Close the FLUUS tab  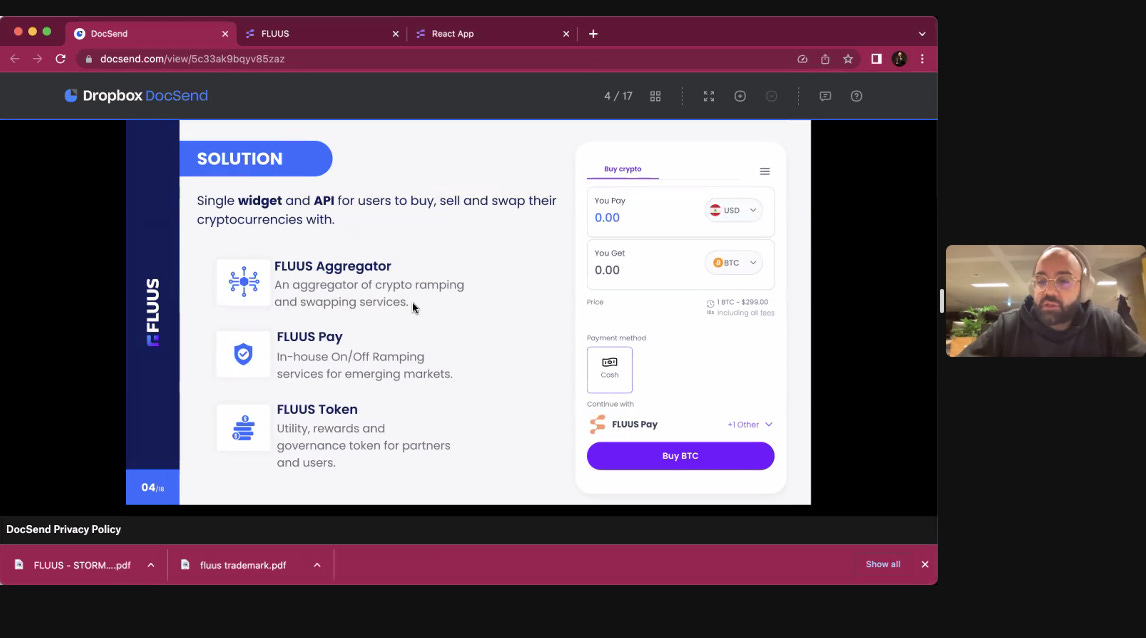[x=395, y=34]
